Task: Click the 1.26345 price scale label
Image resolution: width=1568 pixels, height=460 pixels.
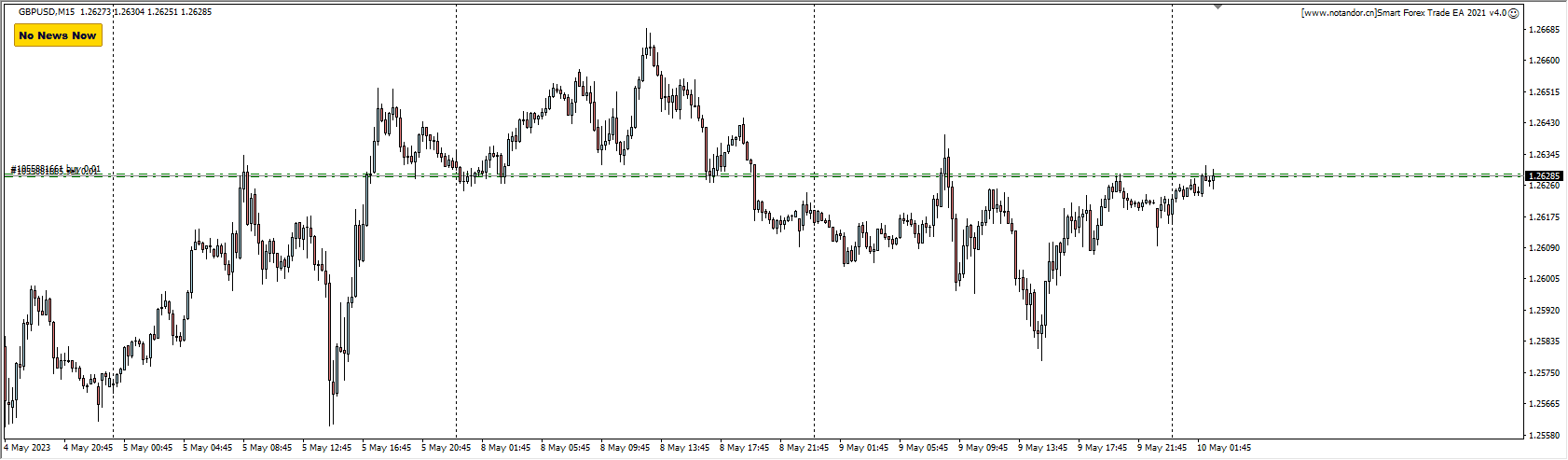Action: [1546, 155]
